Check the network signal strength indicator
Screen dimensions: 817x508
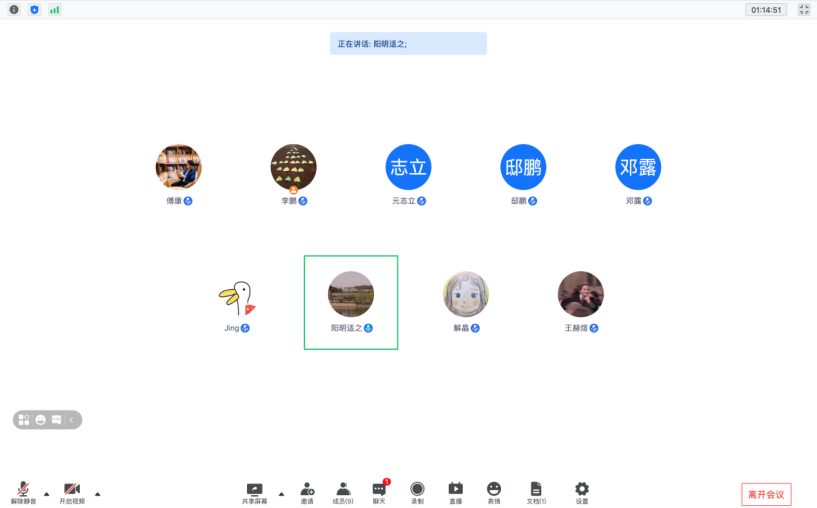point(54,9)
